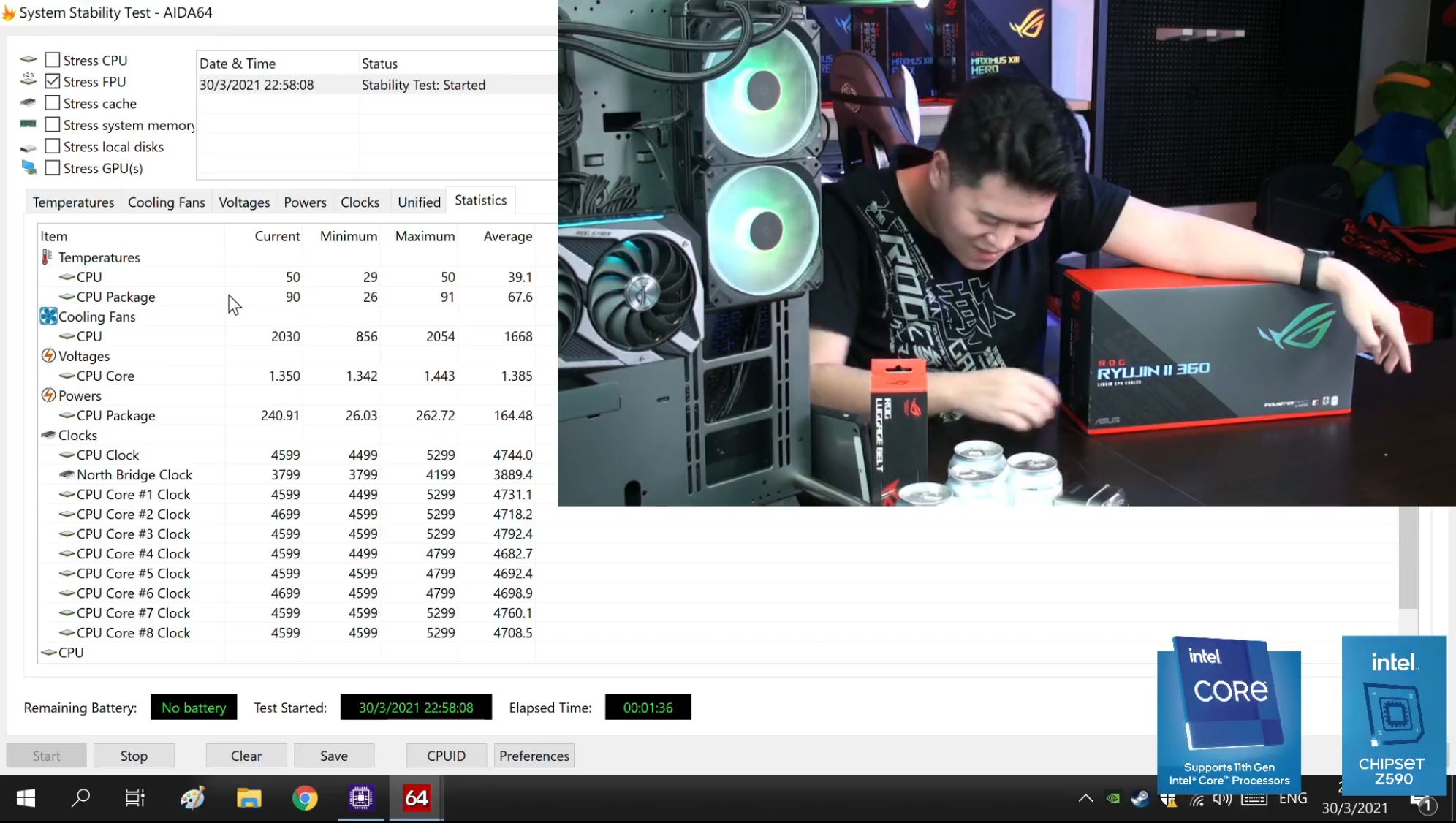Open Windows search from taskbar
Image resolution: width=1456 pixels, height=823 pixels.
(x=80, y=798)
